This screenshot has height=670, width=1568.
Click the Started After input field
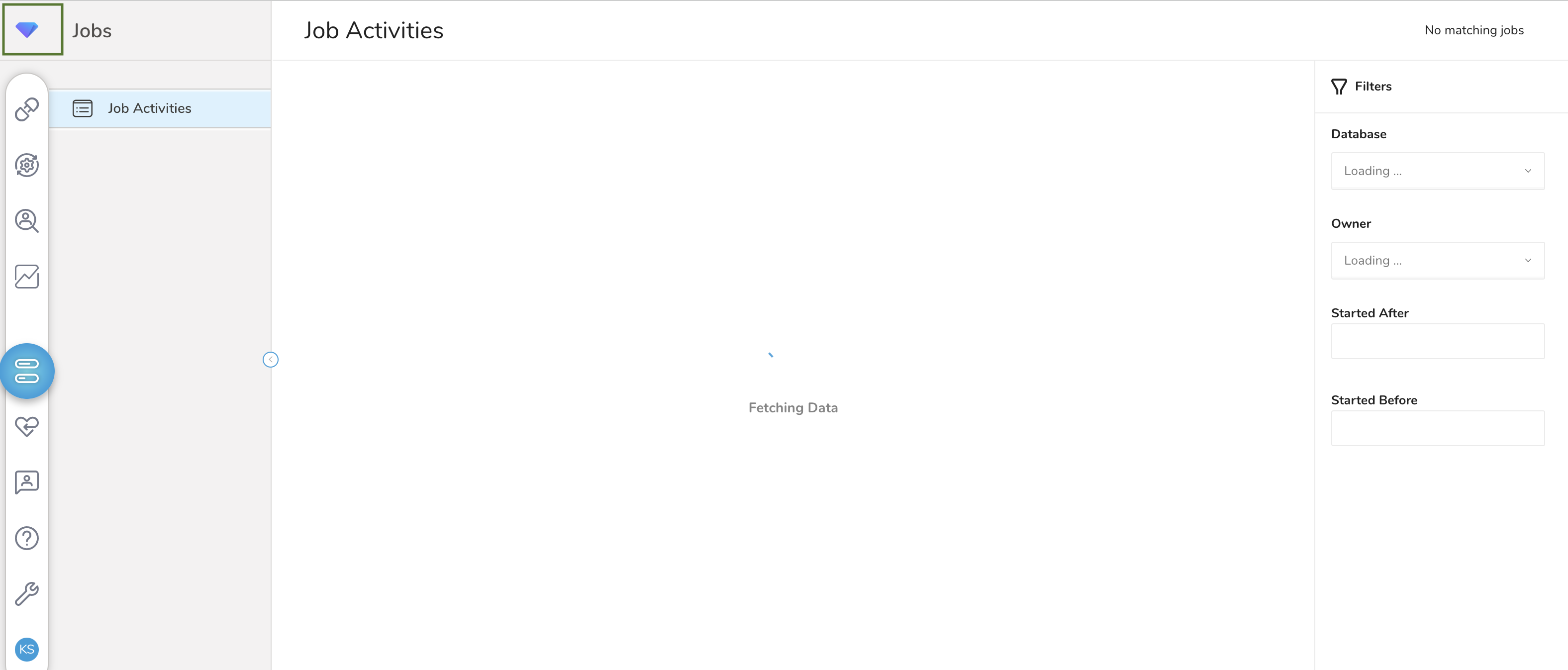tap(1437, 341)
